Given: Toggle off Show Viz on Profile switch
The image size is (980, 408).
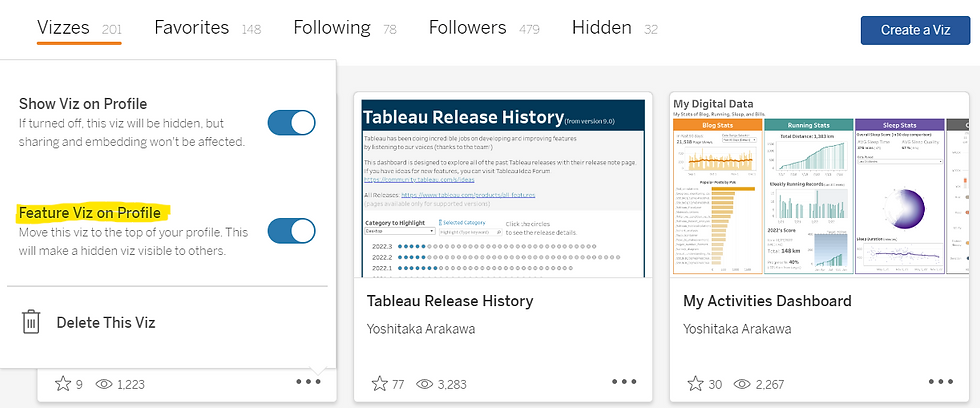Looking at the screenshot, I should [291, 122].
